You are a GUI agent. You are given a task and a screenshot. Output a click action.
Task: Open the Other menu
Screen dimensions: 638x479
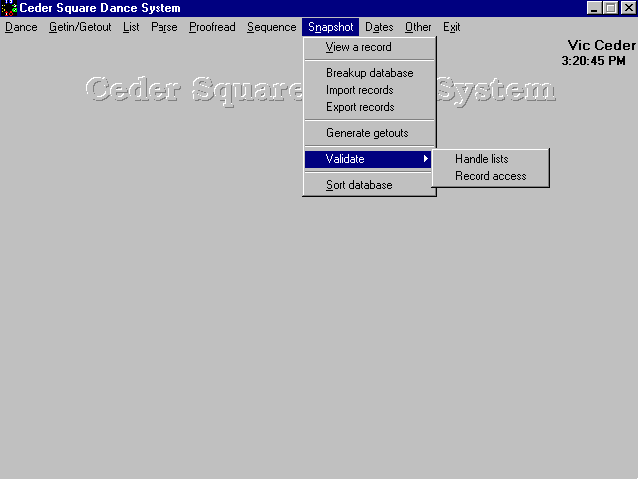(418, 27)
